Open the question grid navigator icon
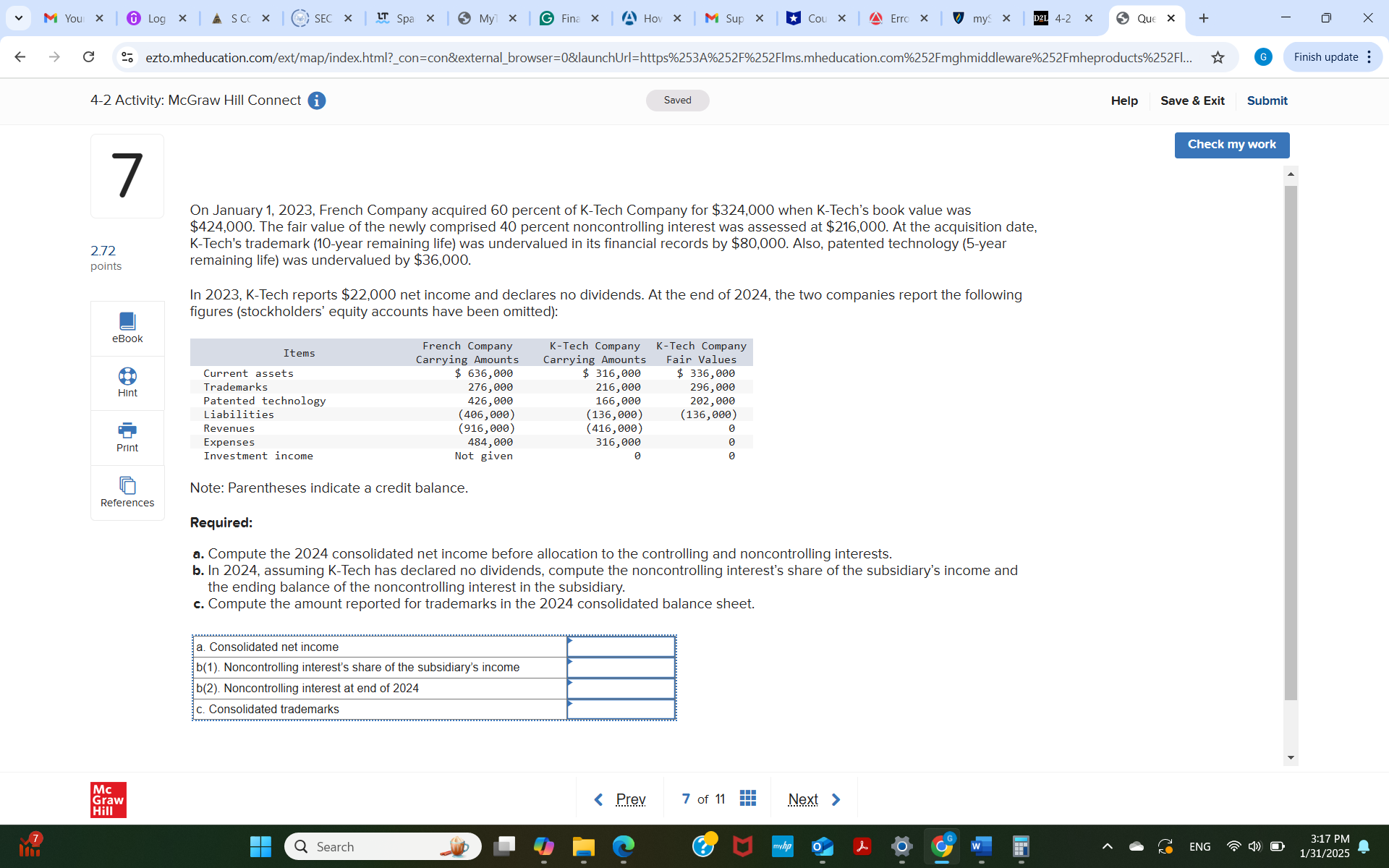The width and height of the screenshot is (1389, 868). click(748, 798)
